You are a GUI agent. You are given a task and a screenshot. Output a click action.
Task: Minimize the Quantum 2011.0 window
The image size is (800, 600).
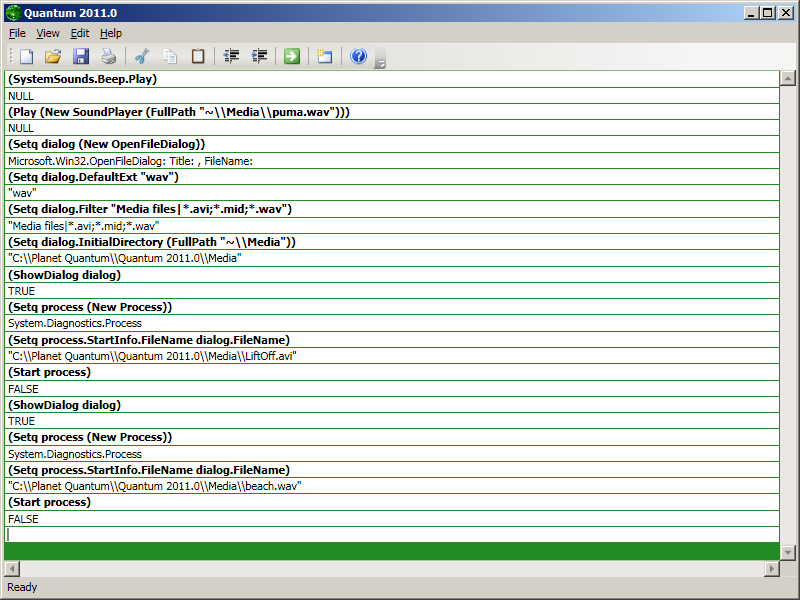tap(750, 13)
